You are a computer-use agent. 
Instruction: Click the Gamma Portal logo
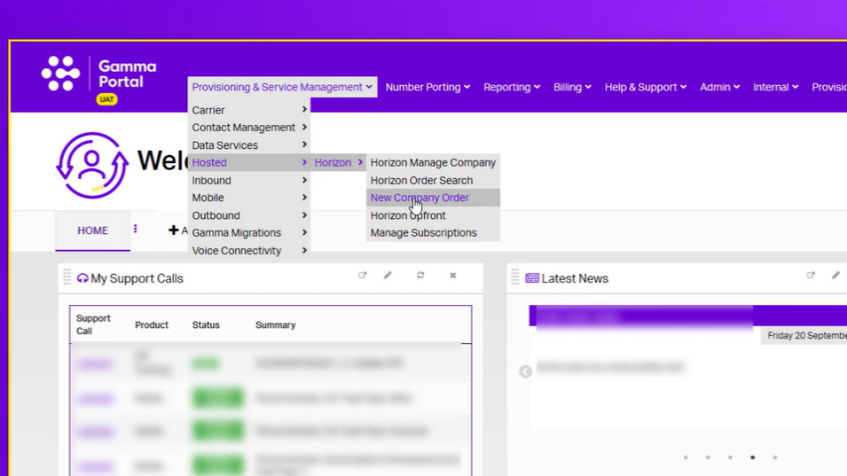click(99, 74)
